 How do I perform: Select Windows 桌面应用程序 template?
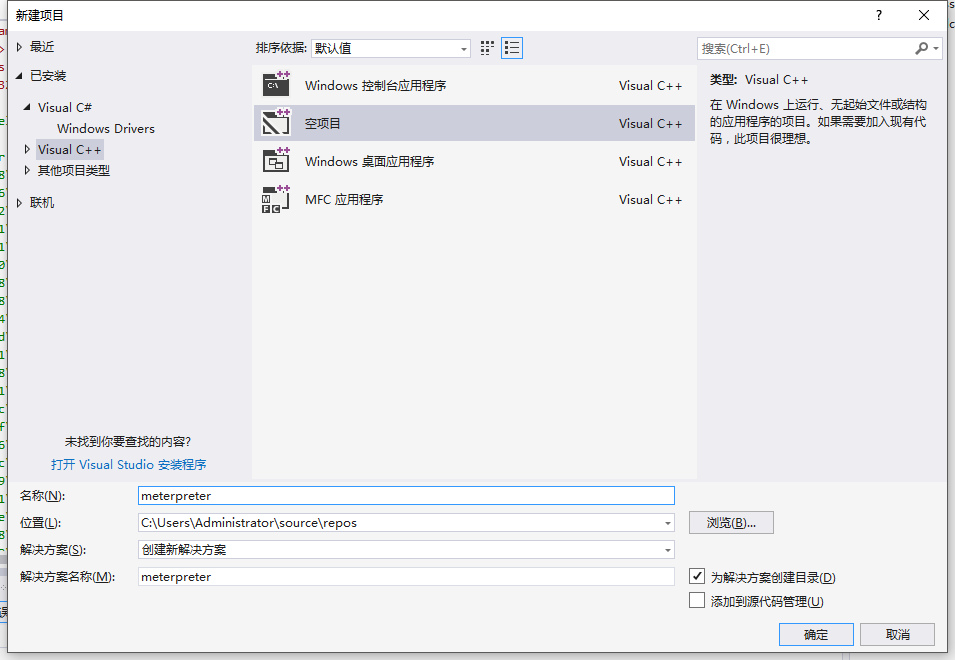tap(474, 161)
